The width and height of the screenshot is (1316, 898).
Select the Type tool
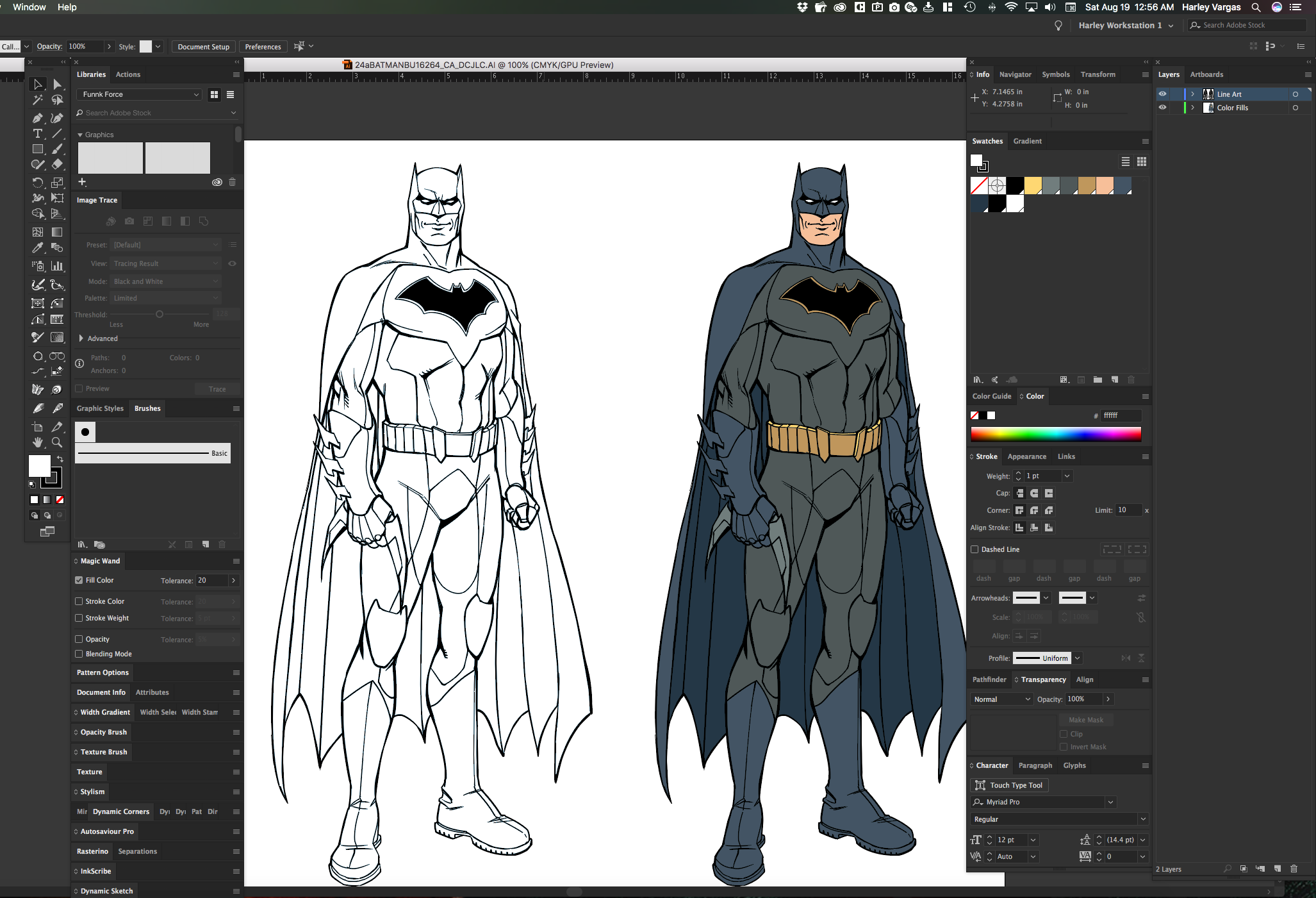coord(38,133)
